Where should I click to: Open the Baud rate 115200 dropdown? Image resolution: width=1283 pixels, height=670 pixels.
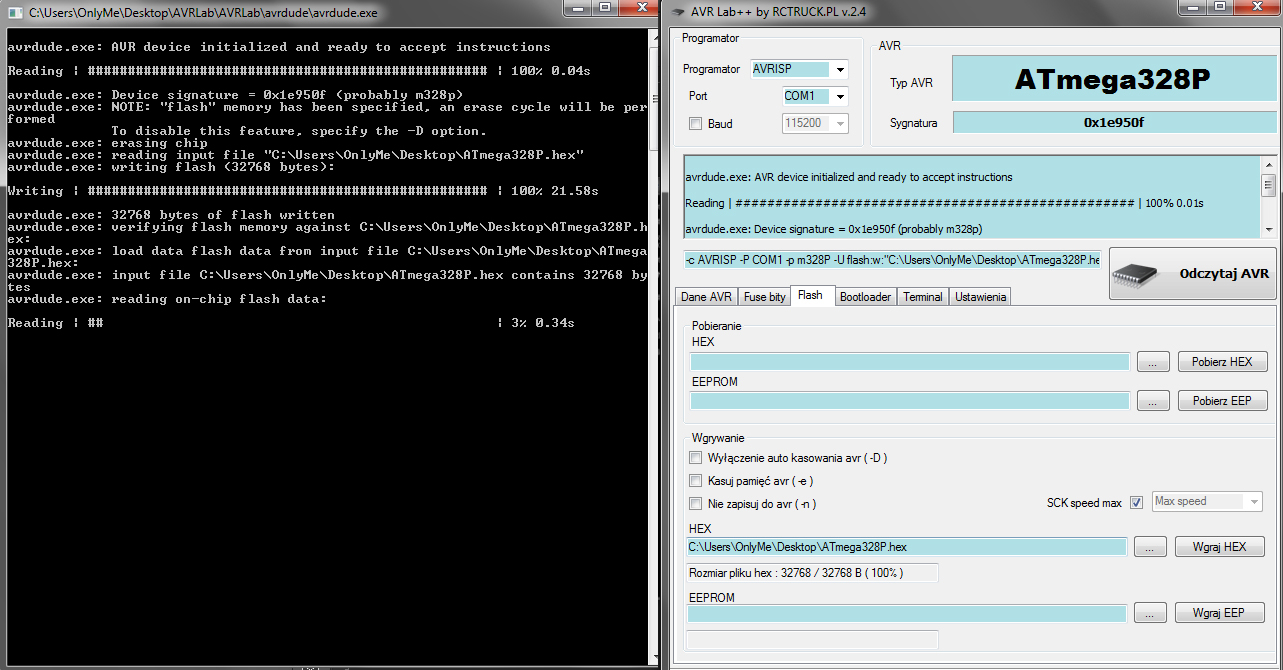point(815,124)
